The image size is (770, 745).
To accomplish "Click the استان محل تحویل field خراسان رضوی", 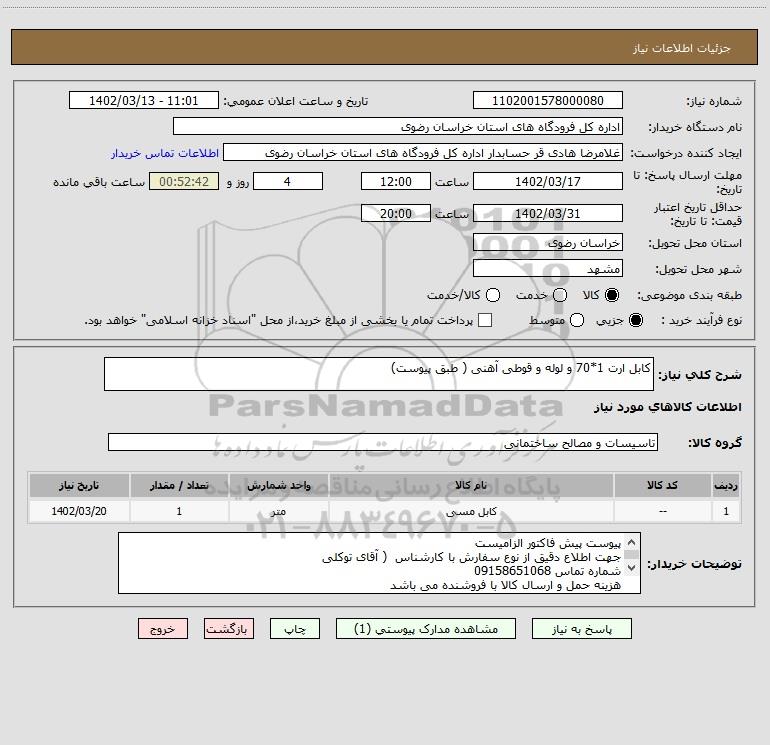I will coord(548,242).
